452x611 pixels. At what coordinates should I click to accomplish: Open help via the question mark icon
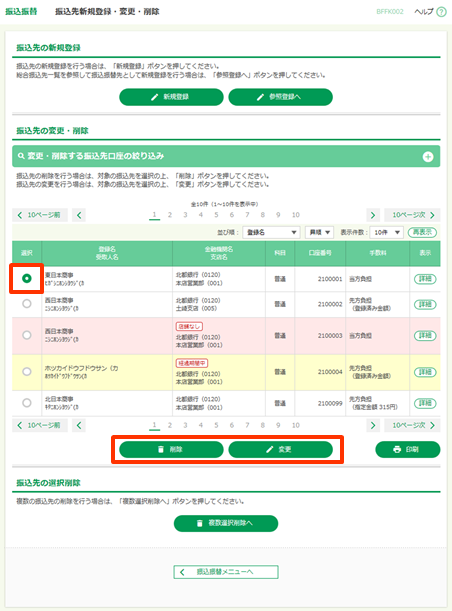[x=441, y=12]
